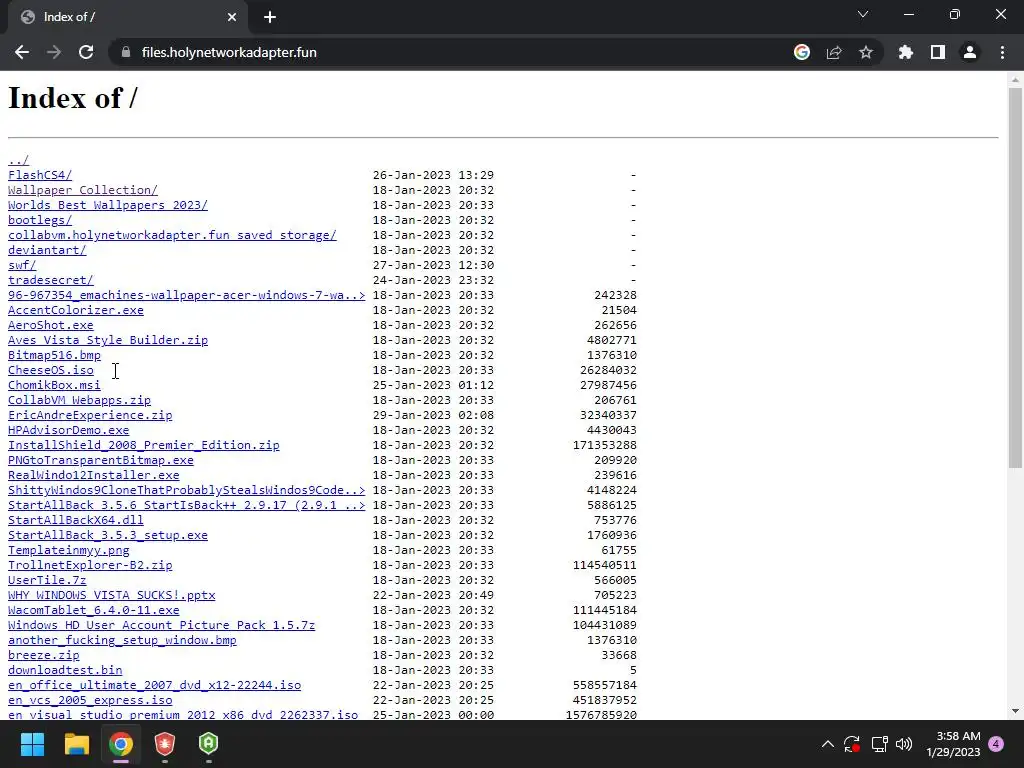Image resolution: width=1024 pixels, height=768 pixels.
Task: Download PNGtoTransparentBitmap.exe
Action: pyautogui.click(x=101, y=460)
